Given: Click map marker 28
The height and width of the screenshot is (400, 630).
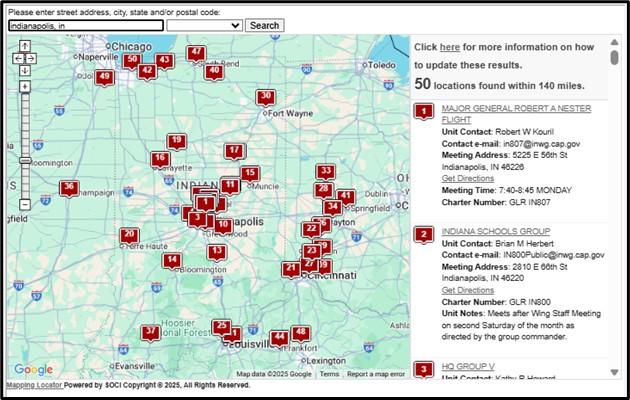Looking at the screenshot, I should coord(323,190).
